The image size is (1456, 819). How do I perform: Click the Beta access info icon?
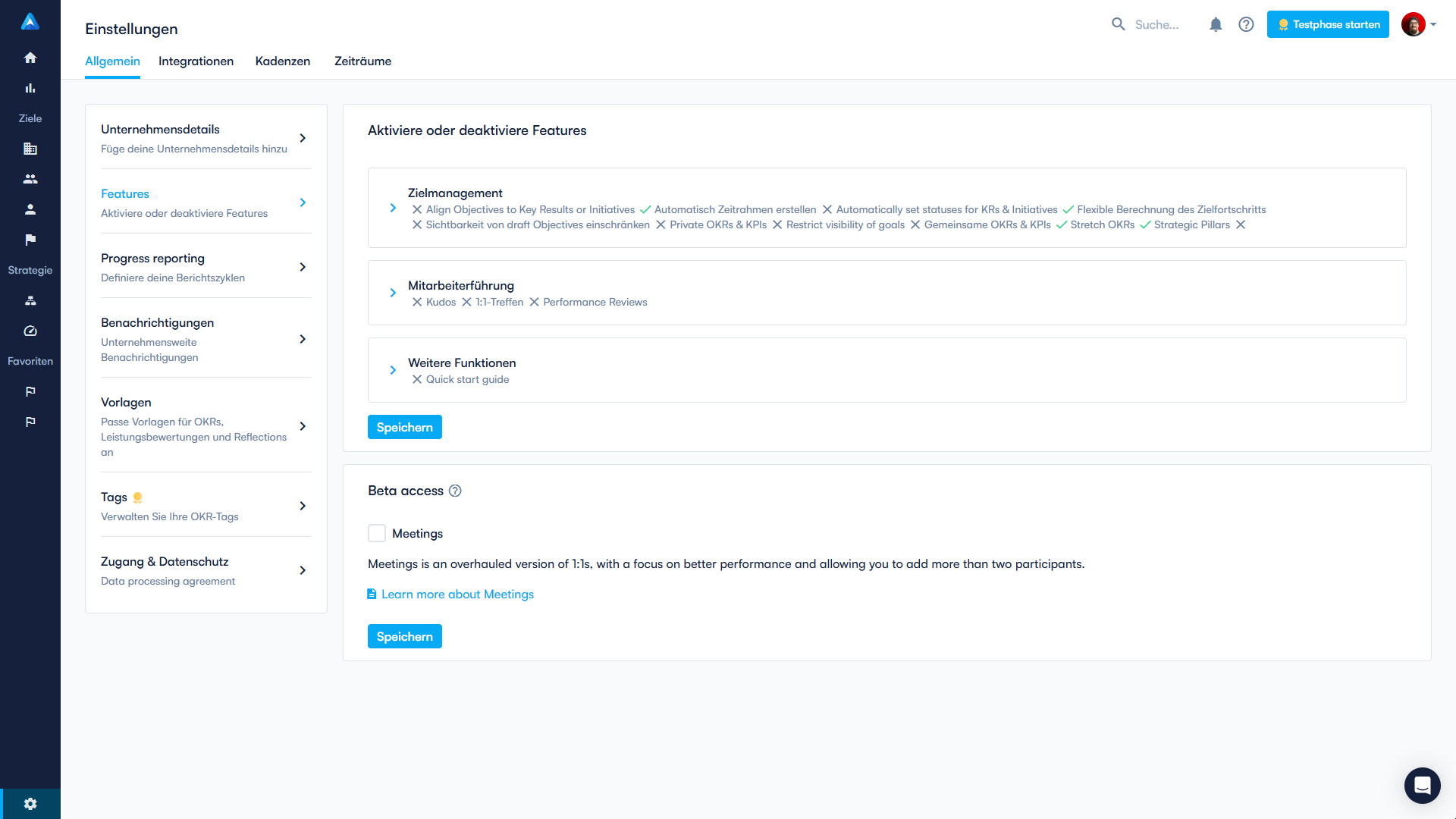[455, 491]
